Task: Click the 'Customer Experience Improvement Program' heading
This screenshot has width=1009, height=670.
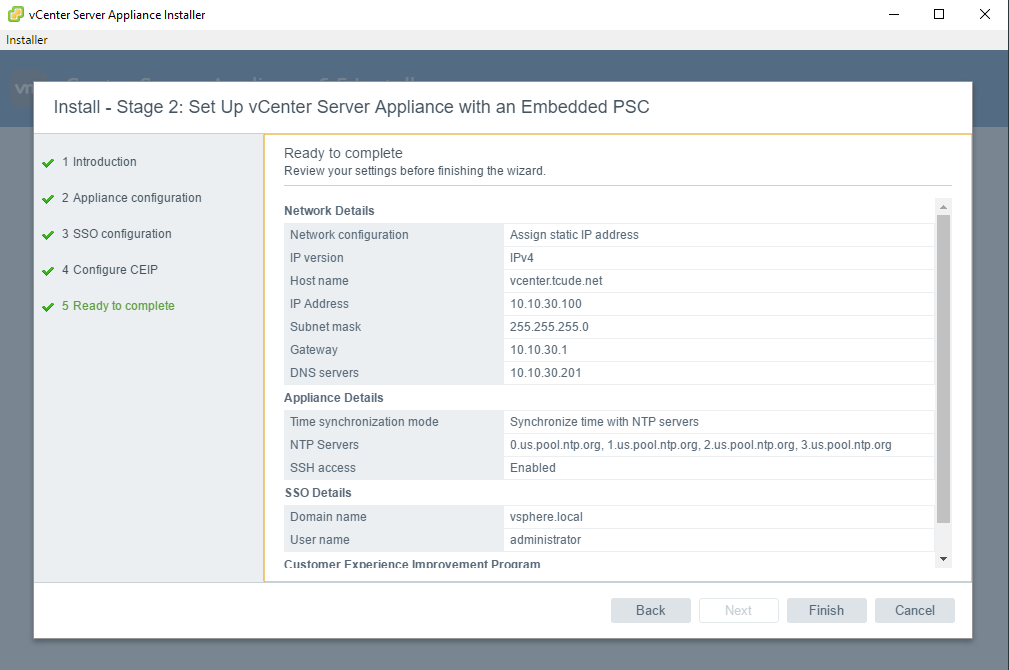Action: (x=412, y=564)
